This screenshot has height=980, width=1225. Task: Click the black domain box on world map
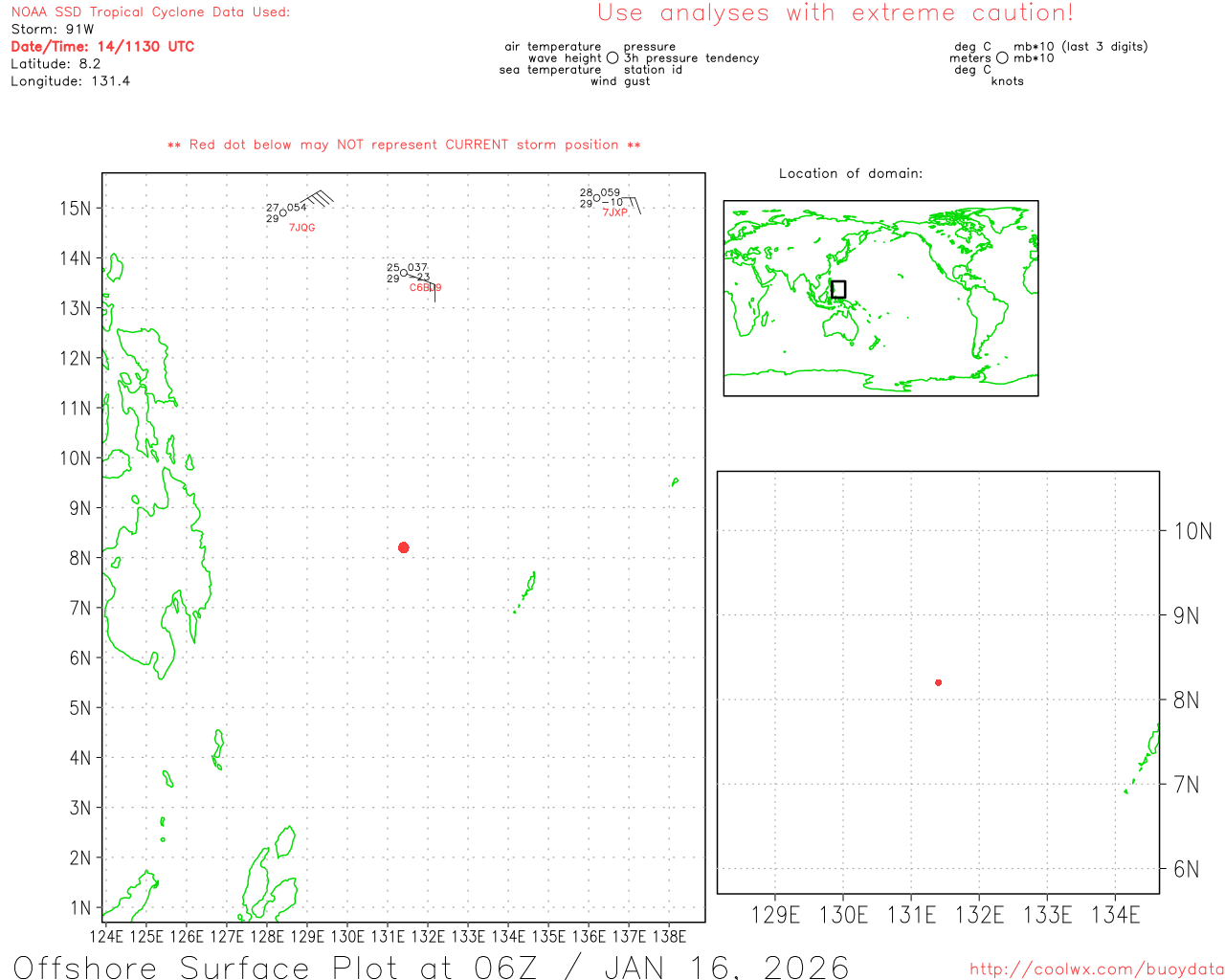click(x=838, y=289)
